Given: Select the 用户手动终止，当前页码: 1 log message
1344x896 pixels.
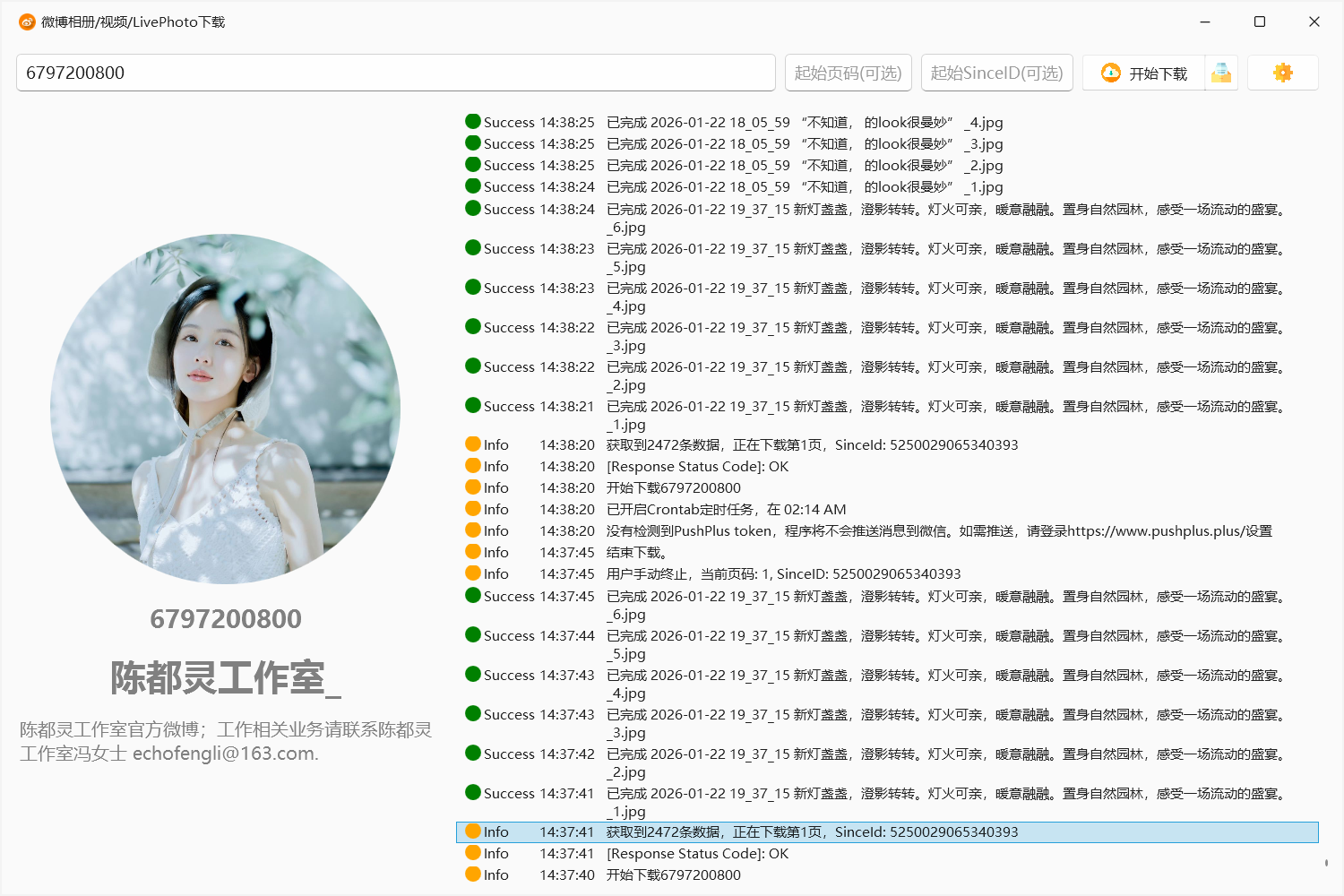Looking at the screenshot, I should point(783,574).
